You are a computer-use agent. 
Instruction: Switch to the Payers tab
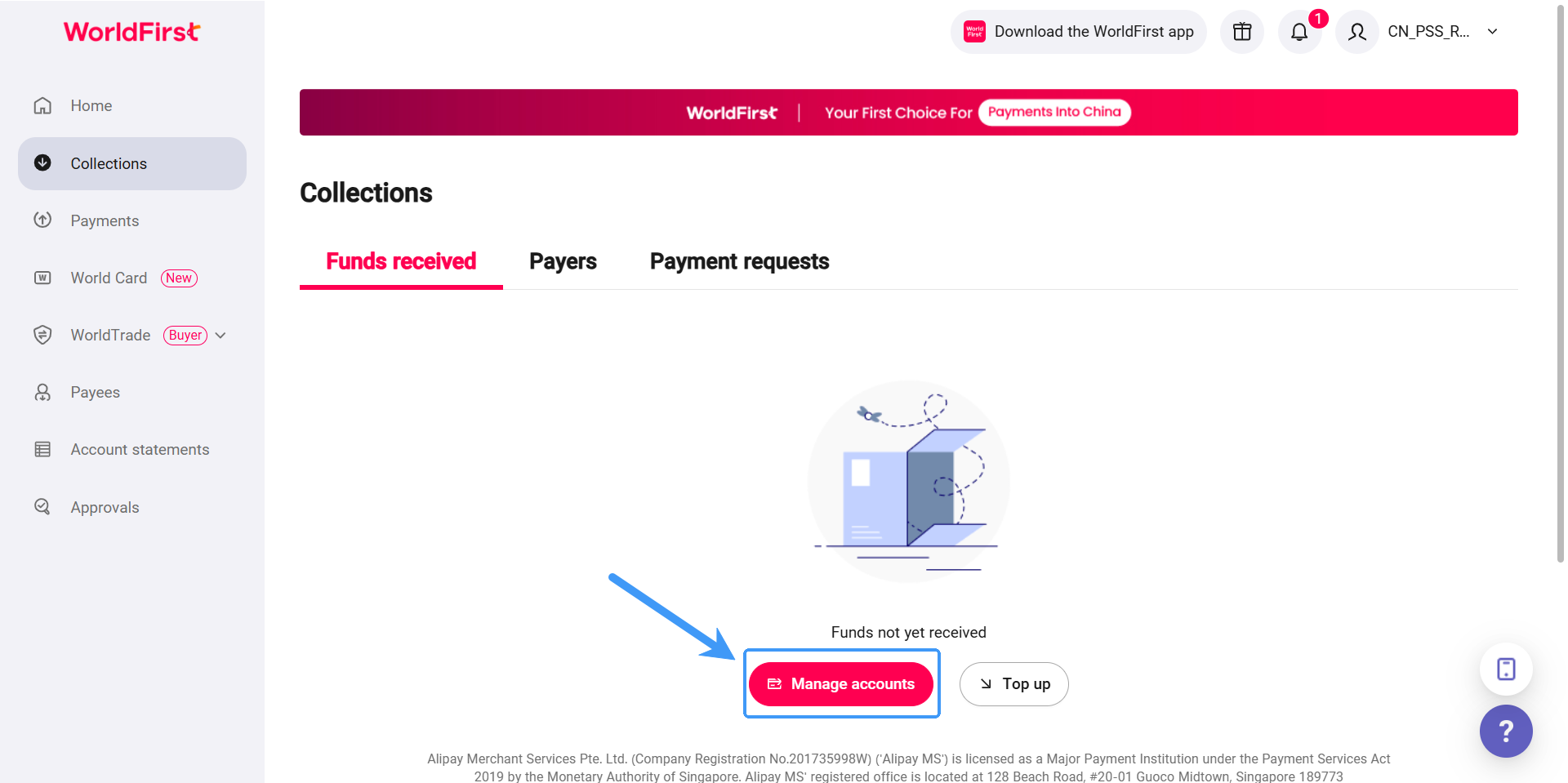563,261
